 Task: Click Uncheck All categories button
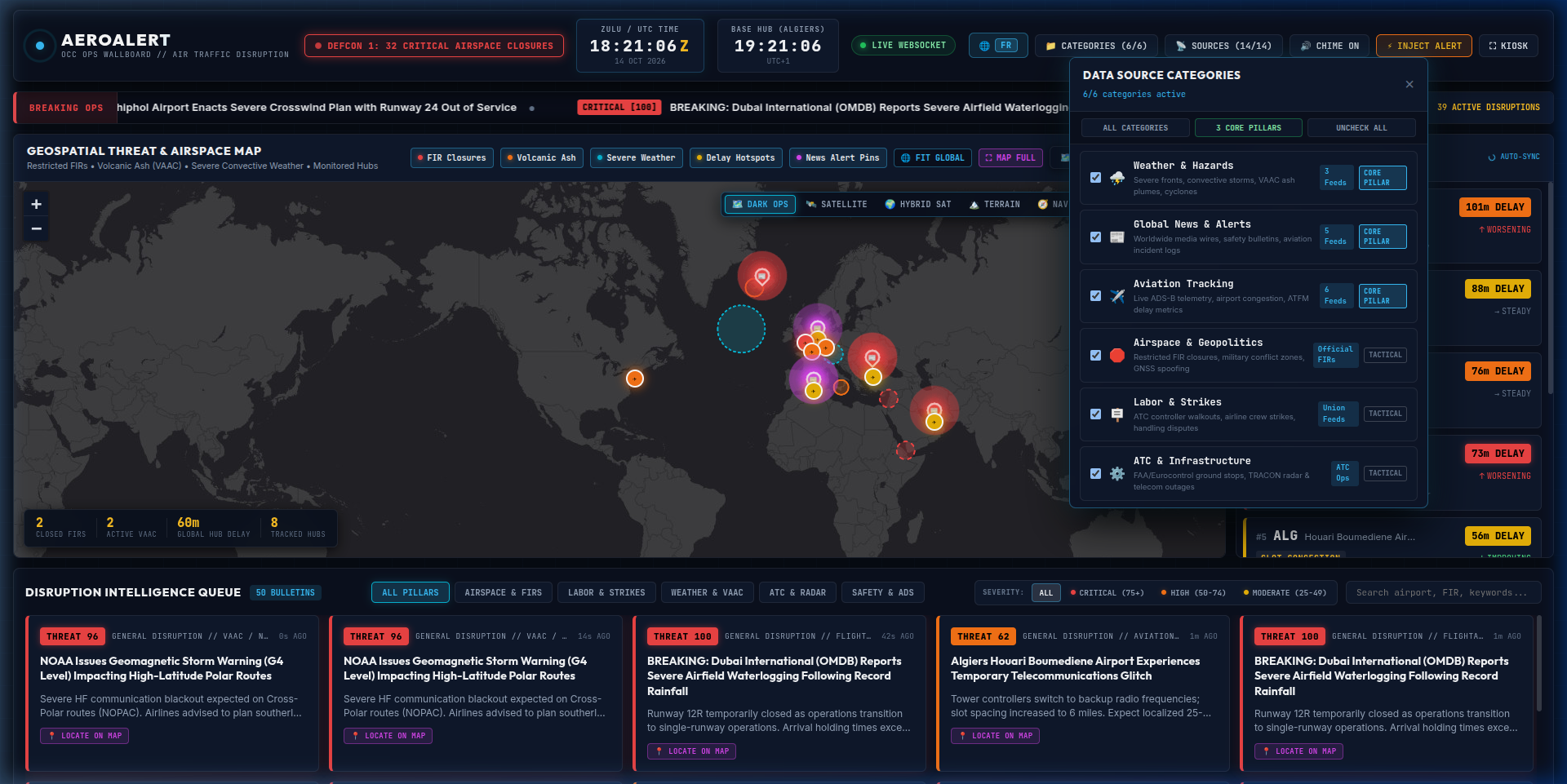point(1361,128)
